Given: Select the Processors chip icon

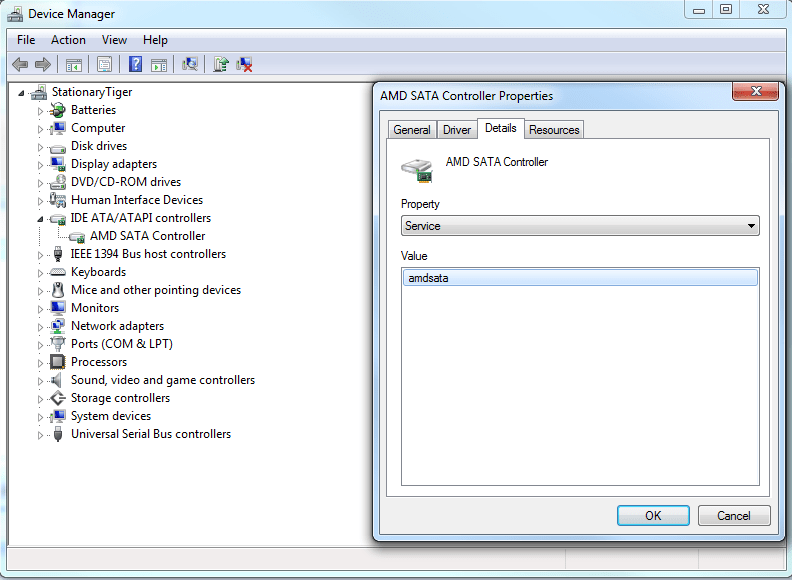Looking at the screenshot, I should (x=58, y=362).
